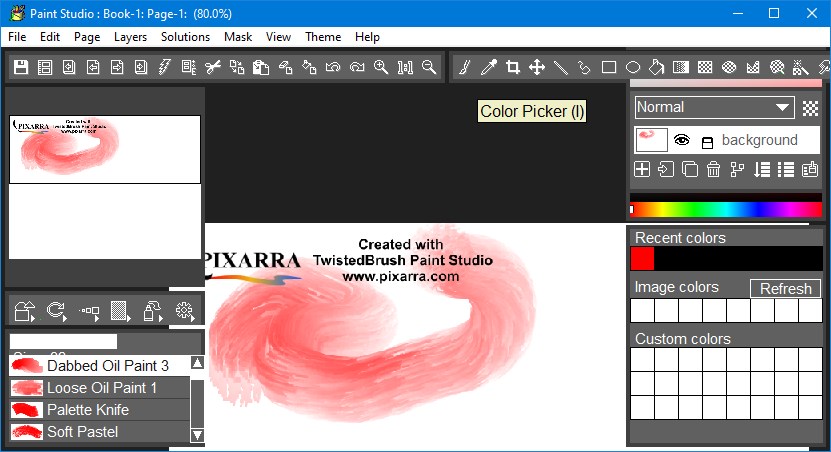Click the layer list icon
The height and width of the screenshot is (452, 831).
786,170
